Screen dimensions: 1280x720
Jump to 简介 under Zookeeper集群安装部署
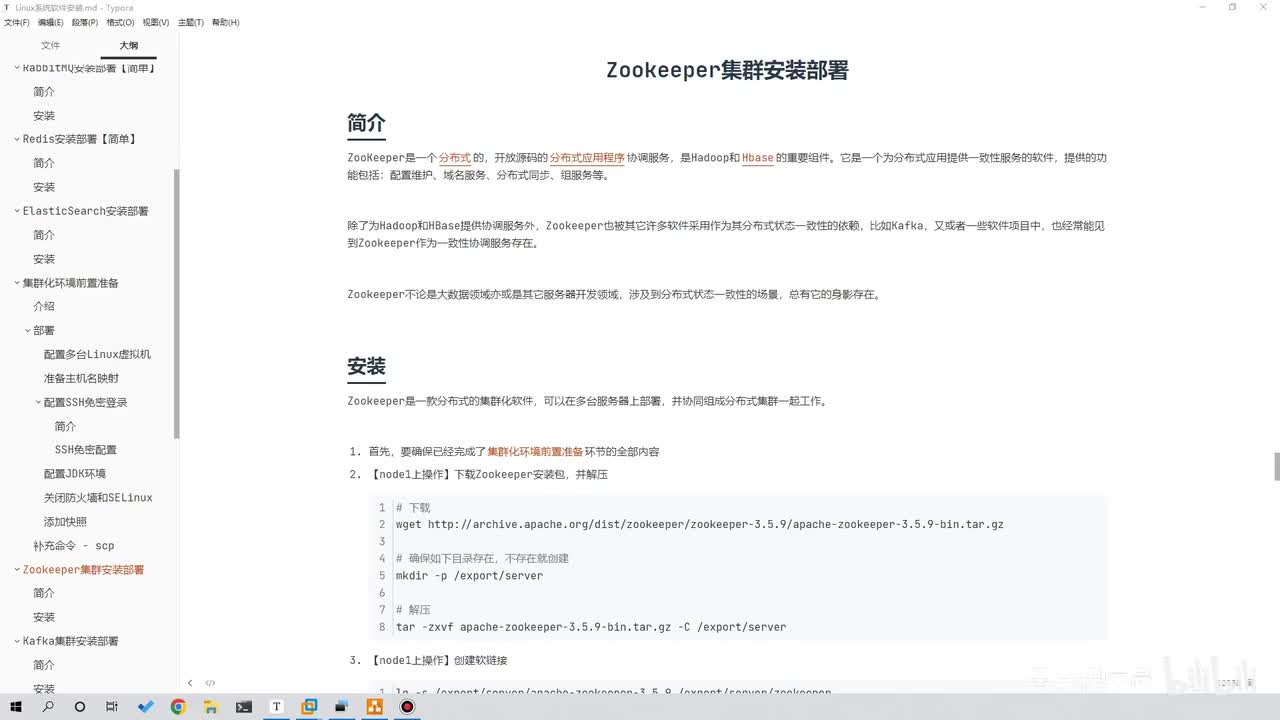[x=44, y=593]
